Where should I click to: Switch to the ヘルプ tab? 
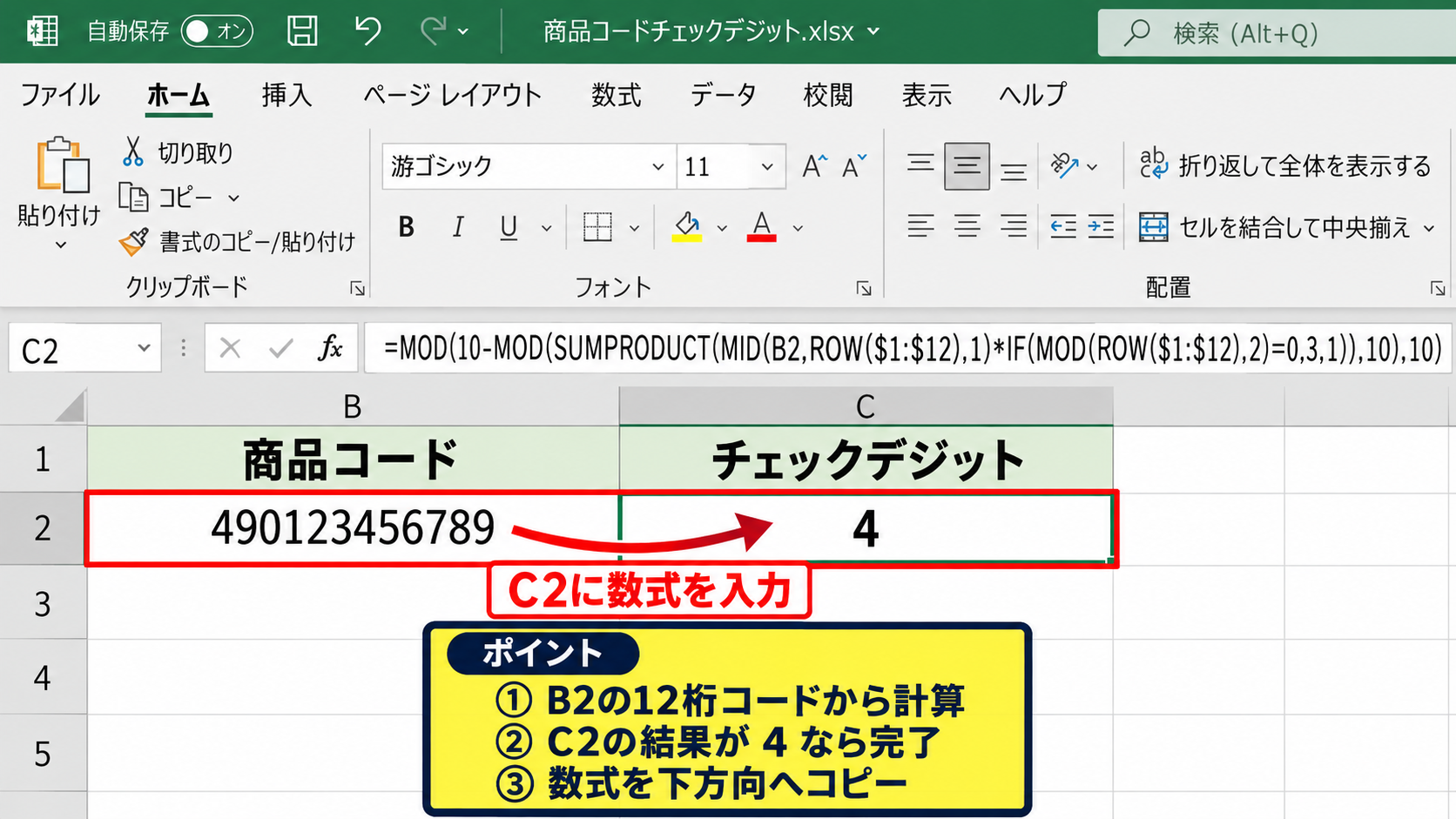[1033, 95]
